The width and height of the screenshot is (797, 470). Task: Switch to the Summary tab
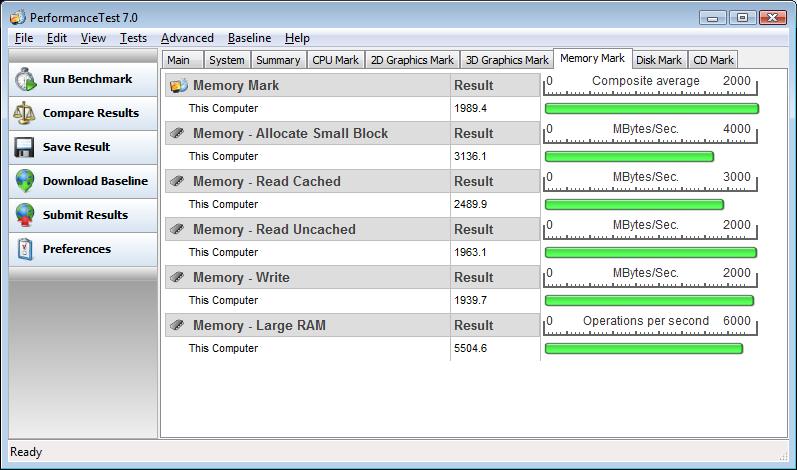278,60
